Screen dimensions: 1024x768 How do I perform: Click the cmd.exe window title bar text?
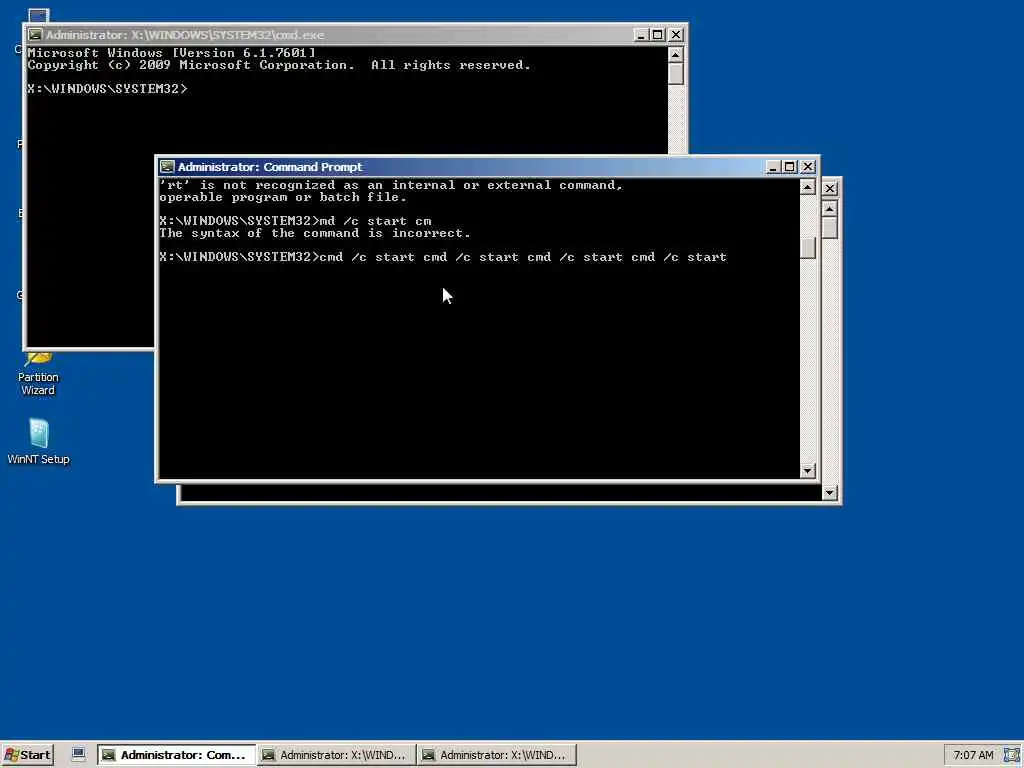click(185, 35)
